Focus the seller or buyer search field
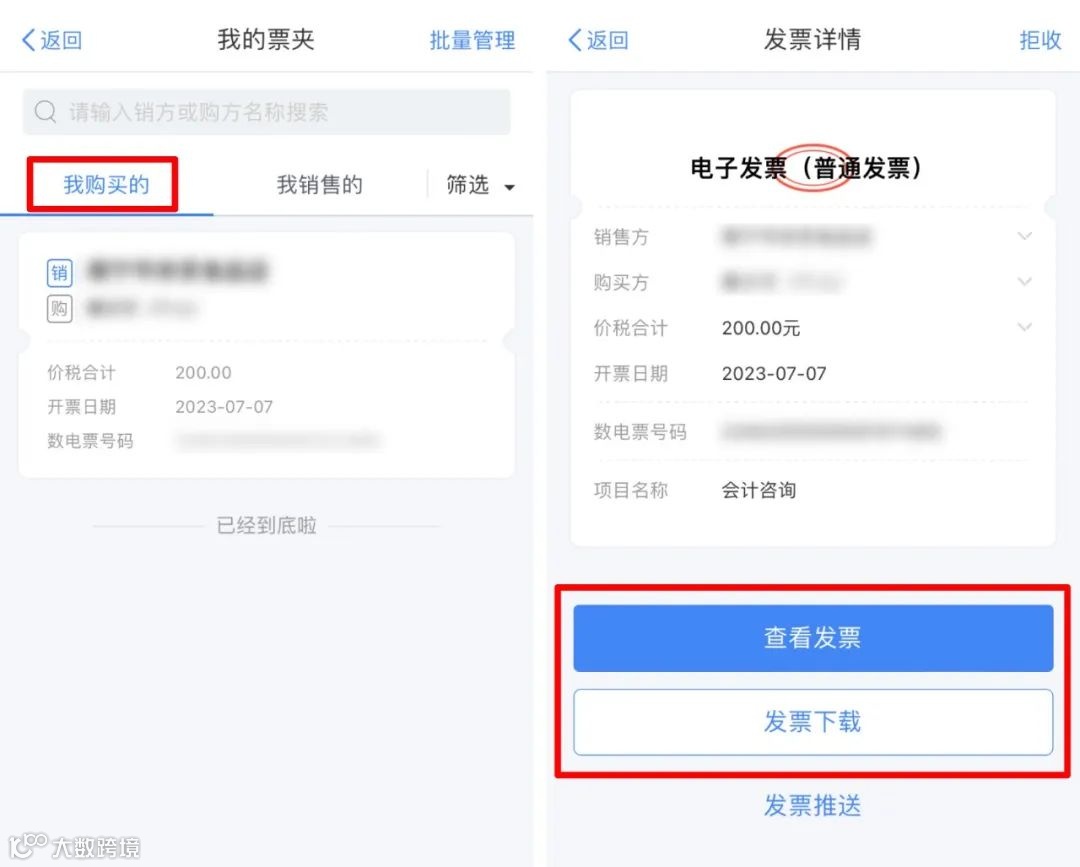This screenshot has height=867, width=1080. coord(267,112)
